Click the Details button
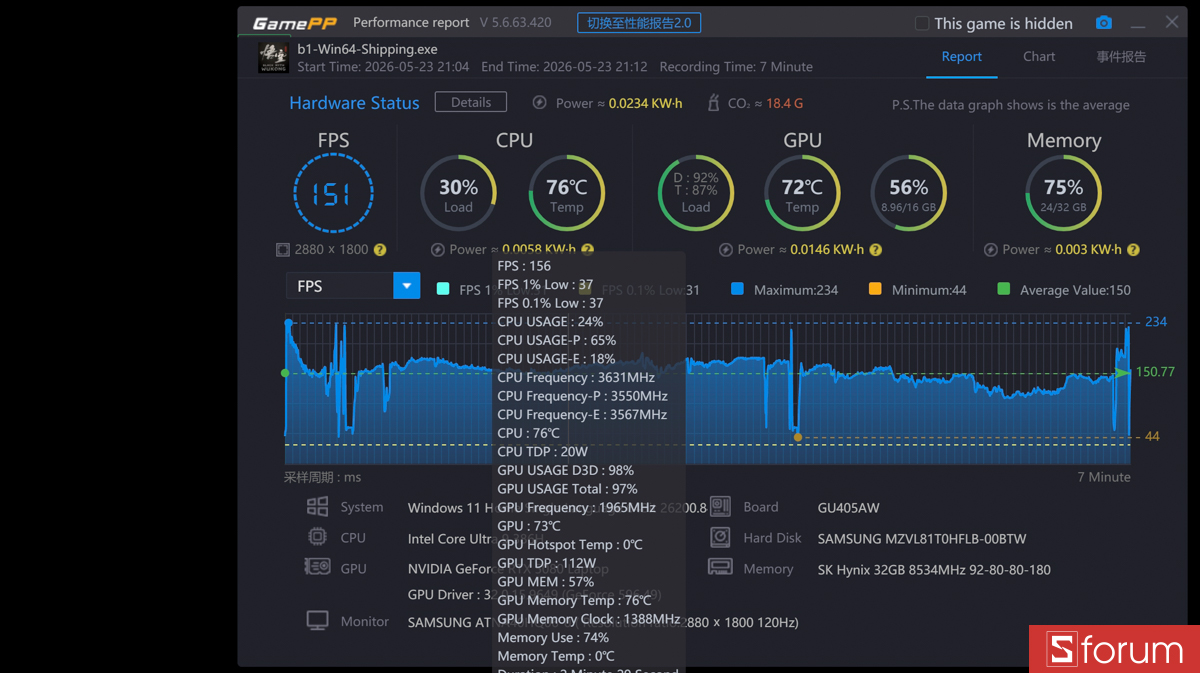This screenshot has width=1200, height=673. click(x=471, y=102)
